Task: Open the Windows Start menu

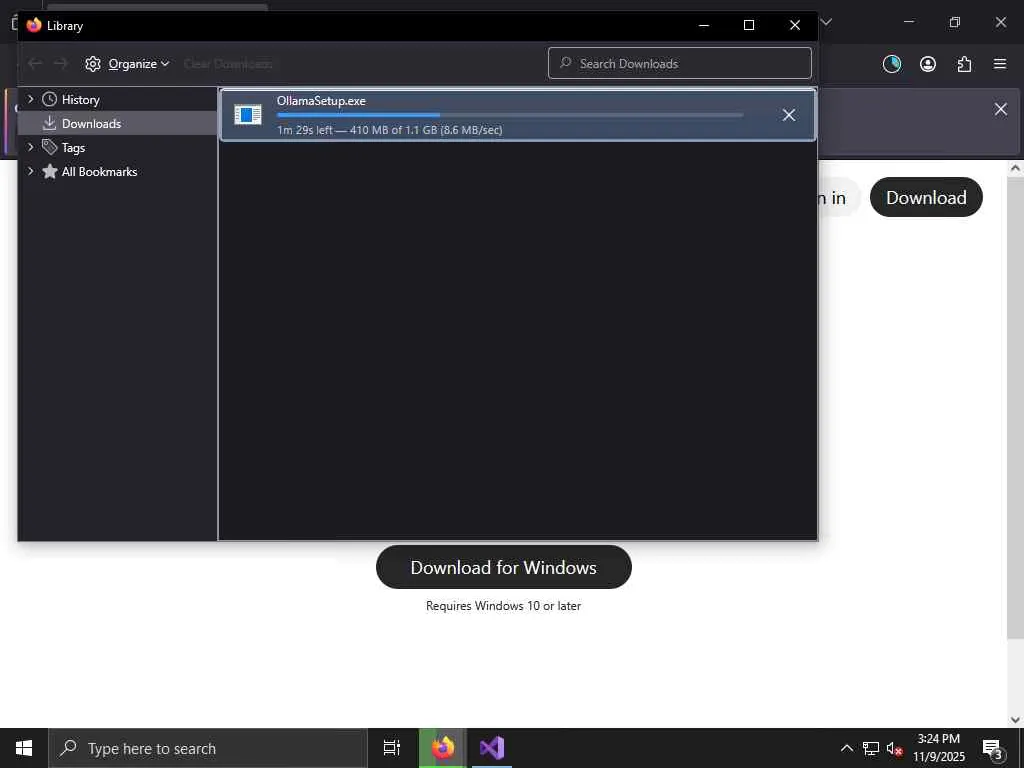Action: point(24,748)
